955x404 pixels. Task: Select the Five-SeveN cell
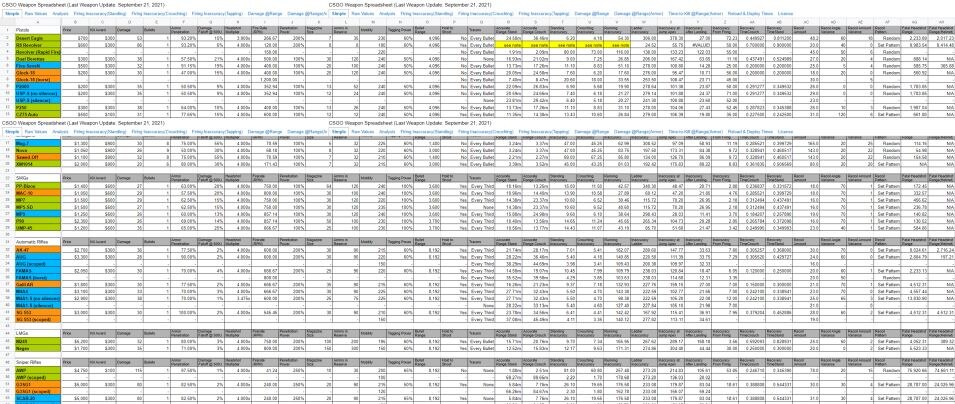tap(37, 63)
